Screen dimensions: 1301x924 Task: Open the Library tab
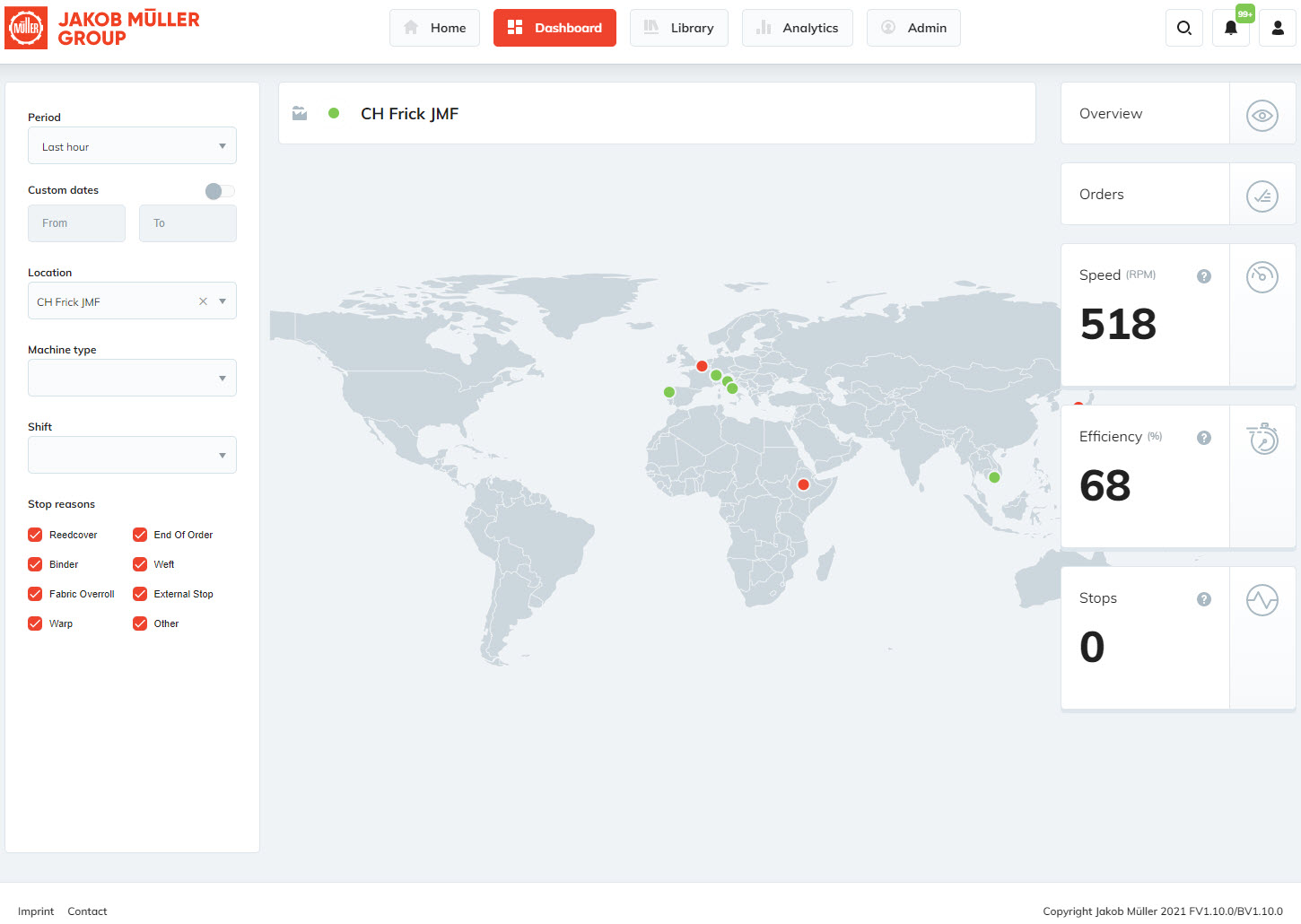point(679,28)
